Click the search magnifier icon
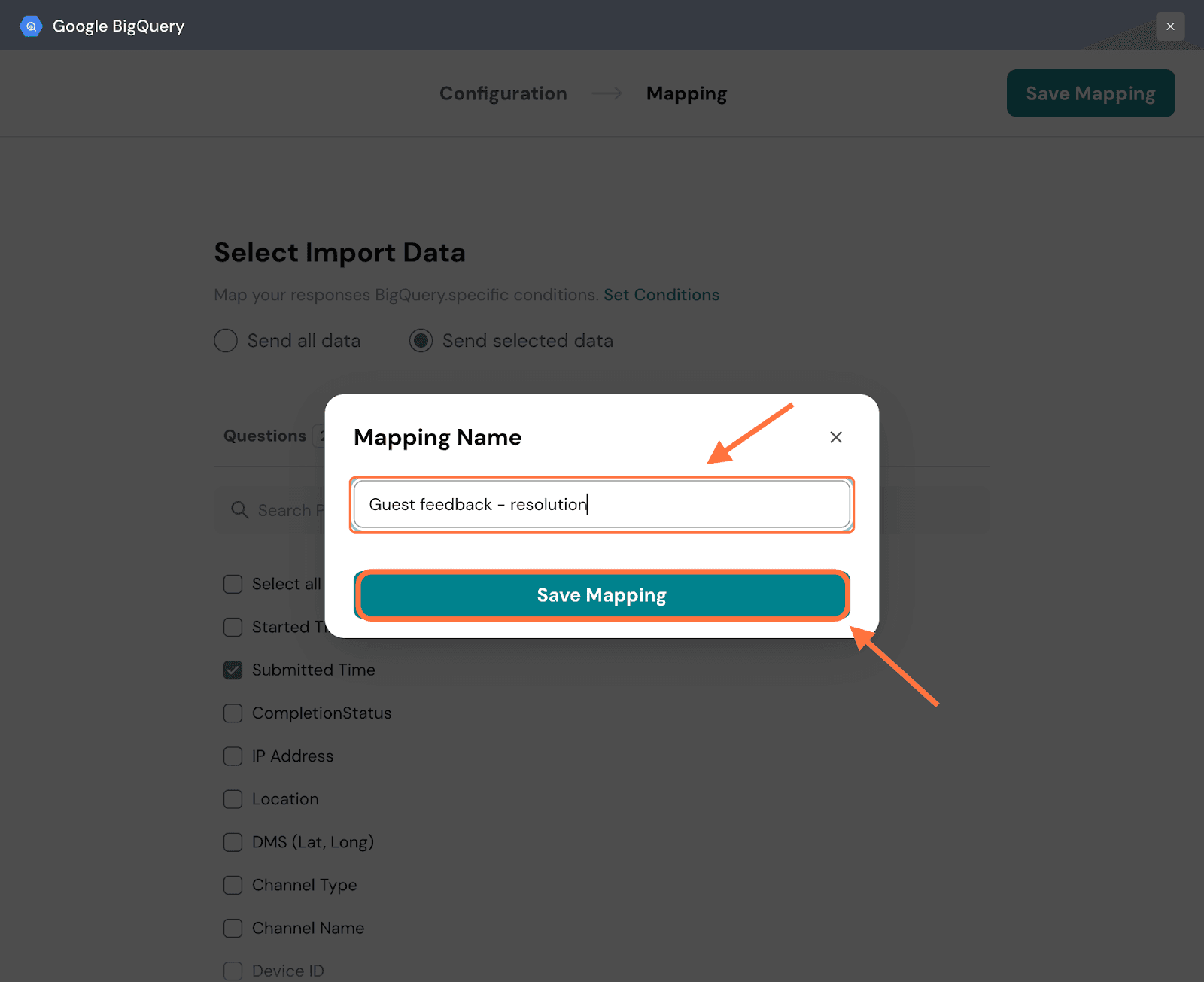The image size is (1204, 982). (x=240, y=510)
